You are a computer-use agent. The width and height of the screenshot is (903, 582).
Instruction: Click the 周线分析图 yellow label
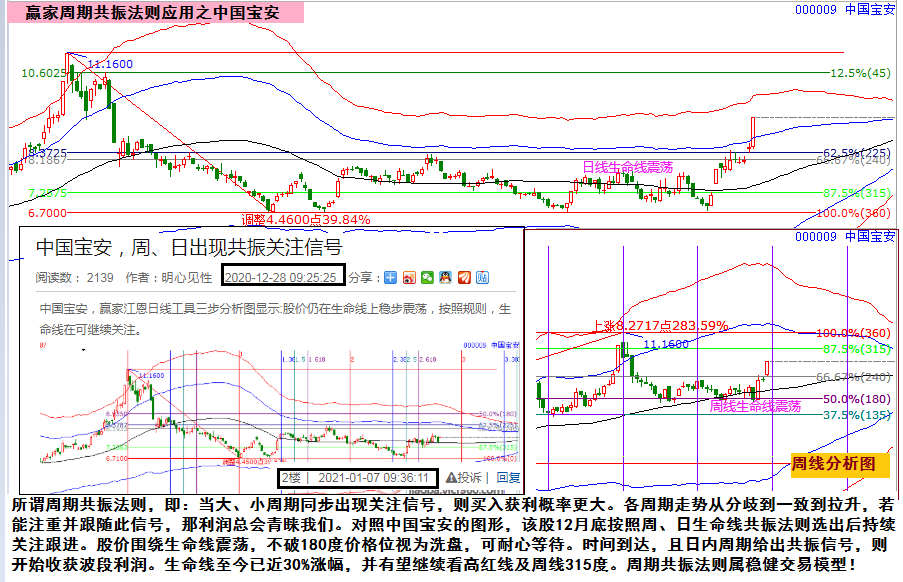(x=833, y=464)
